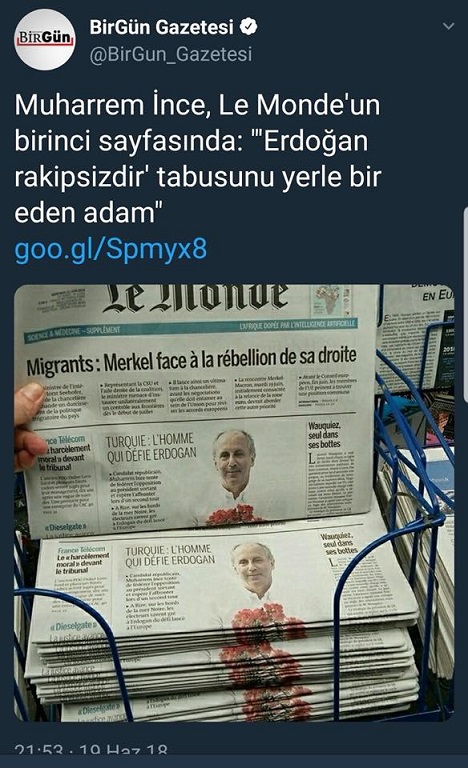The image size is (468, 768).
Task: Expand the tweet options chevron
Action: (x=448, y=26)
